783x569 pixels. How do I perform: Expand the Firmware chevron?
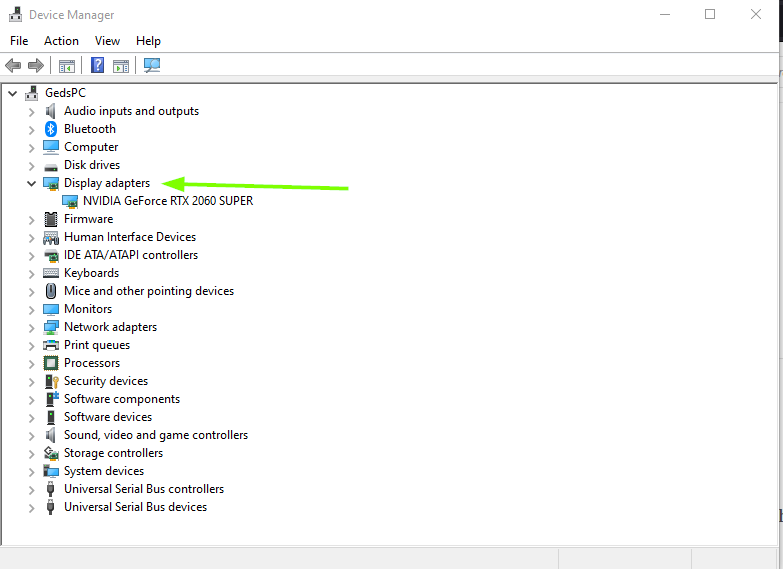[31, 220]
